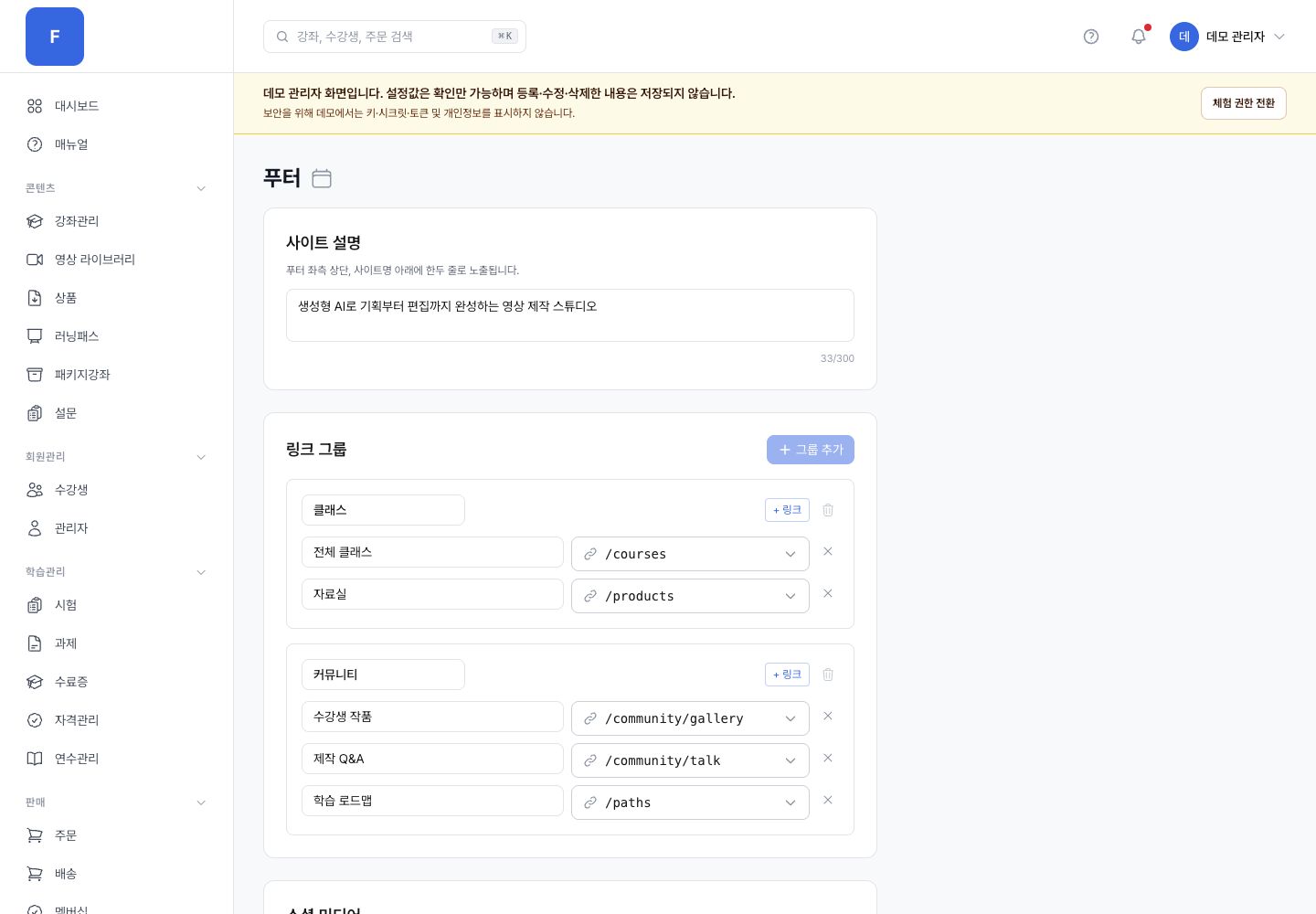The height and width of the screenshot is (914, 1316).
Task: Go to 대시보드 in the sidebar
Action: (116, 106)
